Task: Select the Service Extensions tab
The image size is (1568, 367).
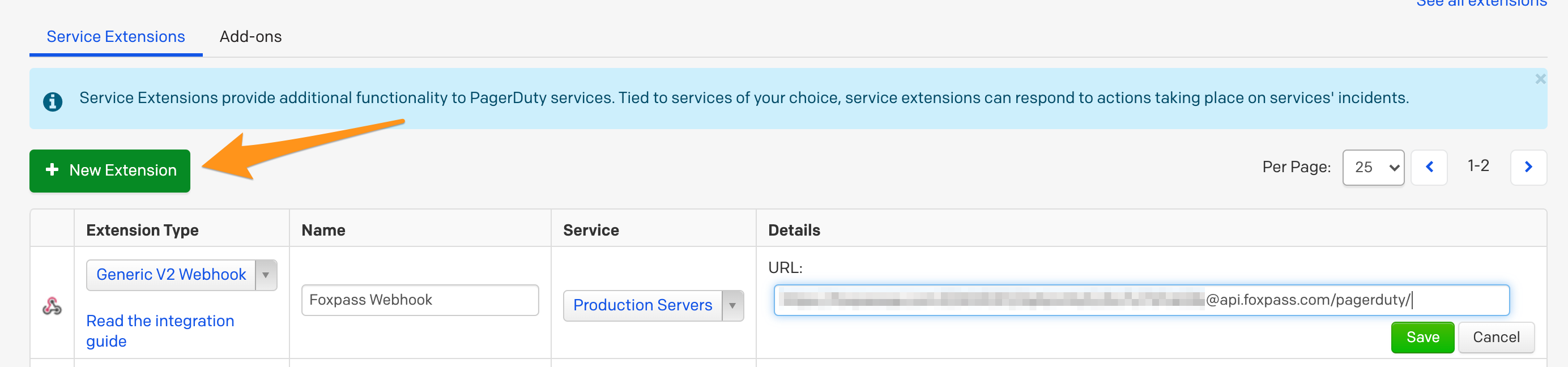Action: [116, 37]
